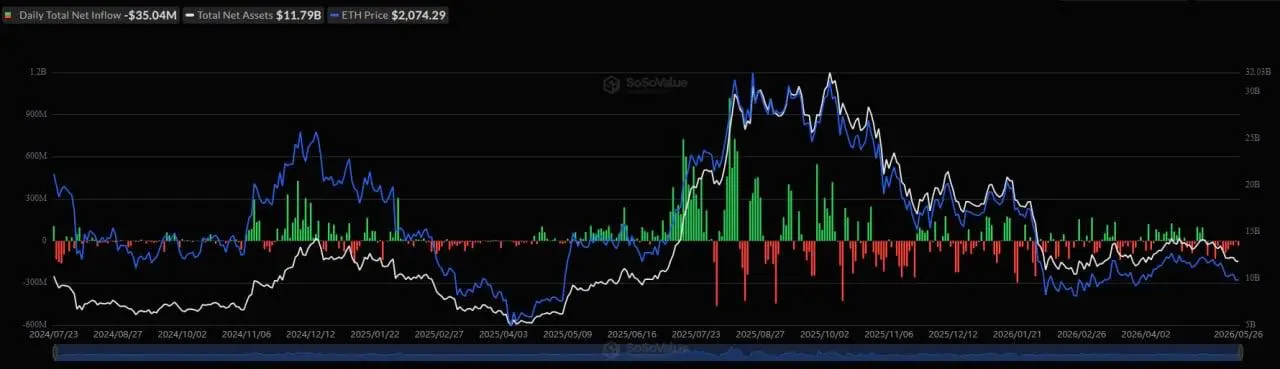Click the -600M left axis label
This screenshot has height=369, width=1280.
(x=35, y=324)
